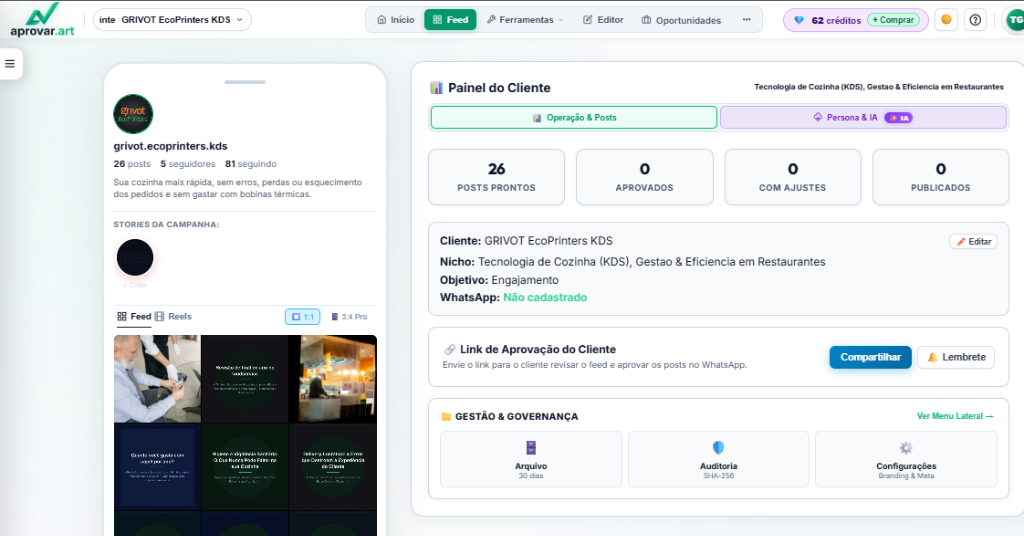Viewport: 1024px width, 536px height.
Task: Click the '26 posts' profile count
Action: click(x=132, y=164)
